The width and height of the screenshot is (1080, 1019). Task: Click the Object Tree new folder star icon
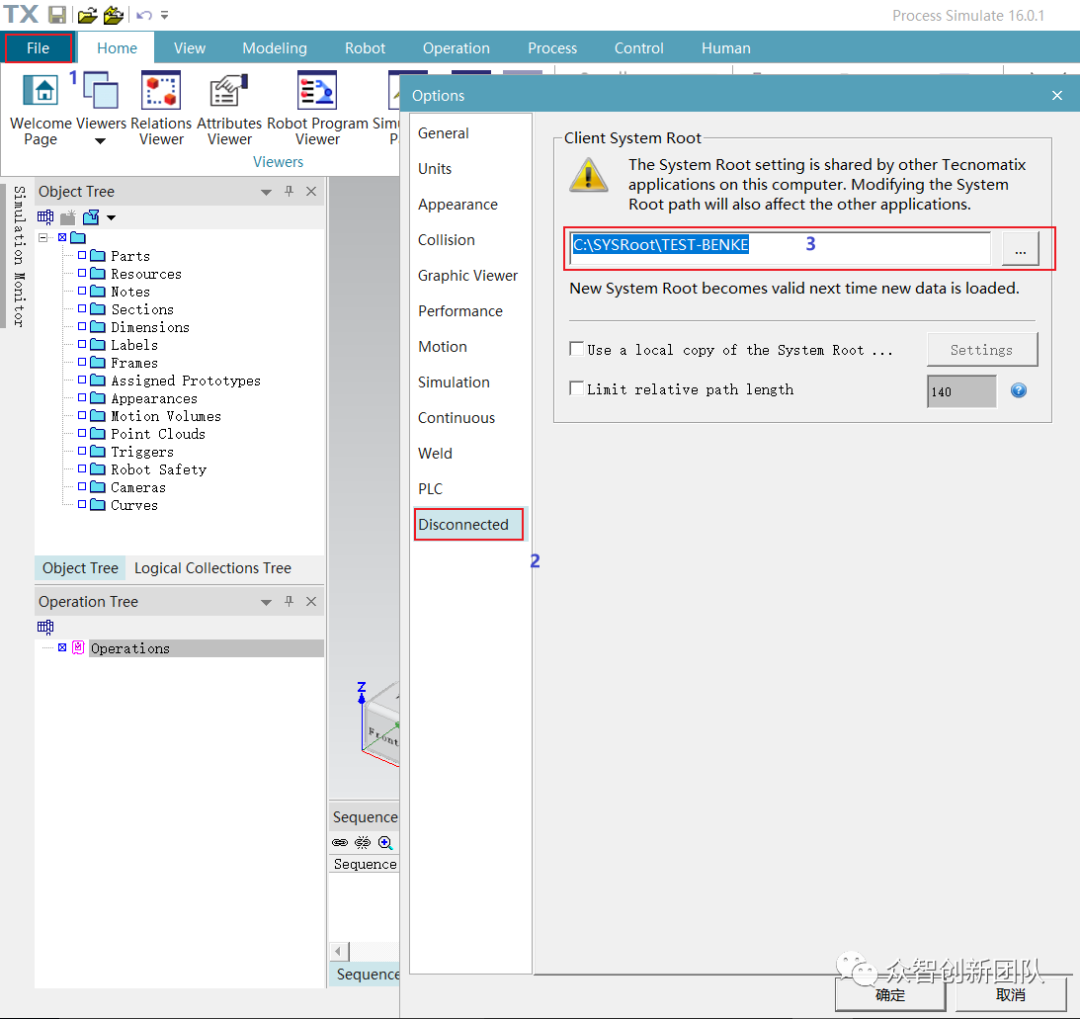pyautogui.click(x=68, y=218)
